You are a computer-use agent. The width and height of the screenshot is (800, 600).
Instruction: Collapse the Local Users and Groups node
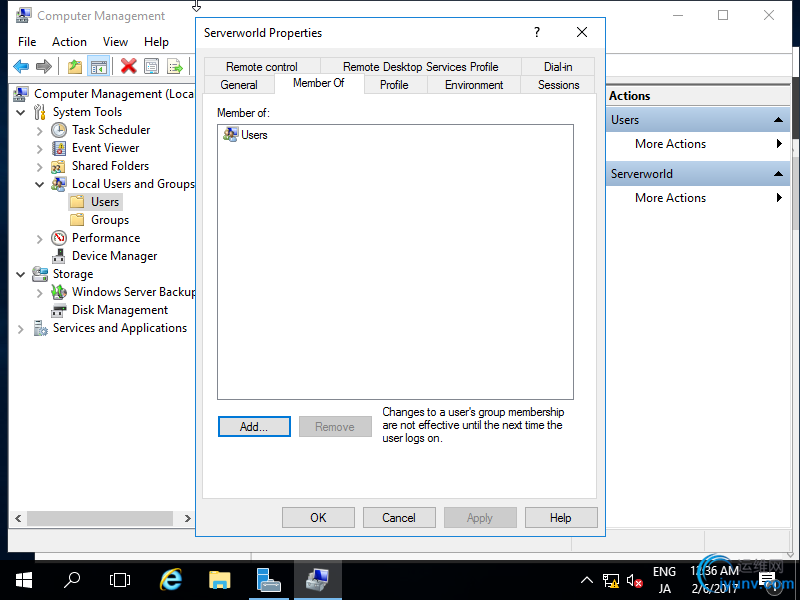coord(39,184)
